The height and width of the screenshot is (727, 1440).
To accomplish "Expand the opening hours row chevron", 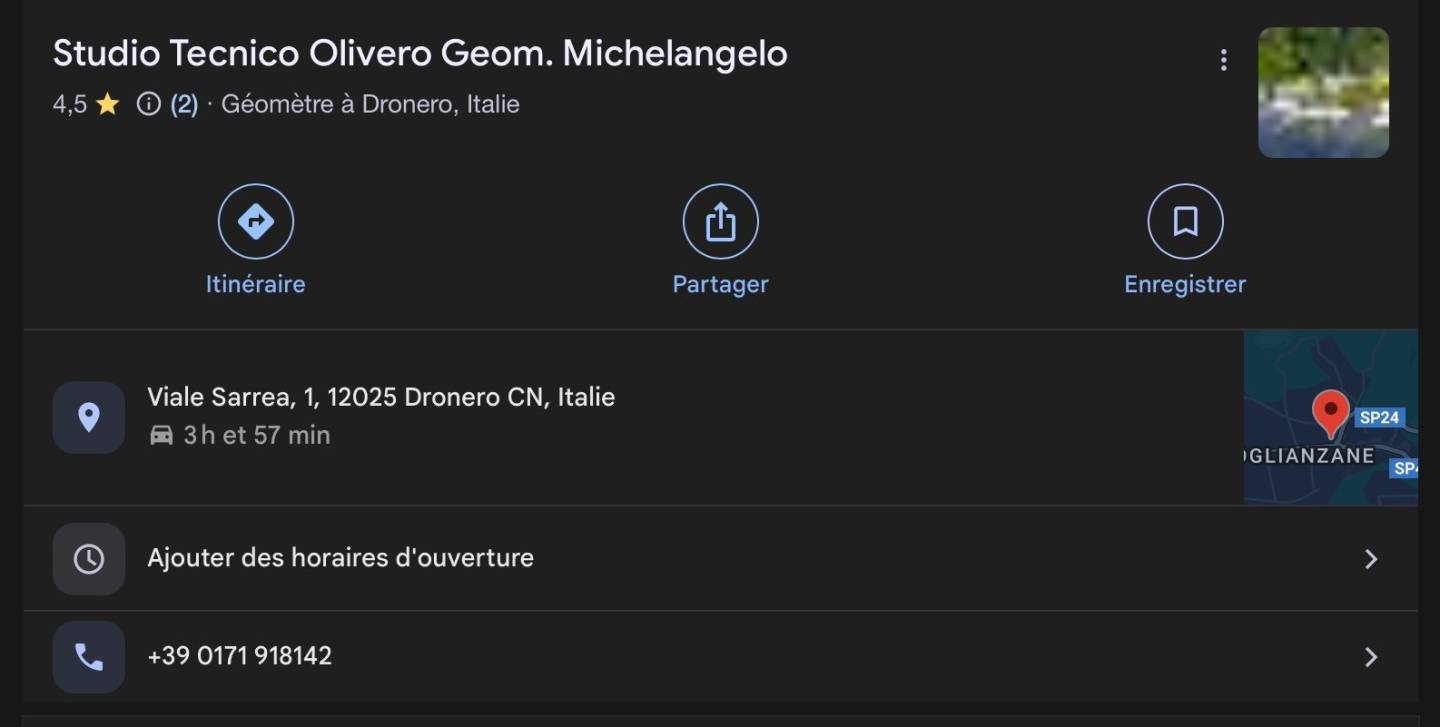I will pos(1371,559).
